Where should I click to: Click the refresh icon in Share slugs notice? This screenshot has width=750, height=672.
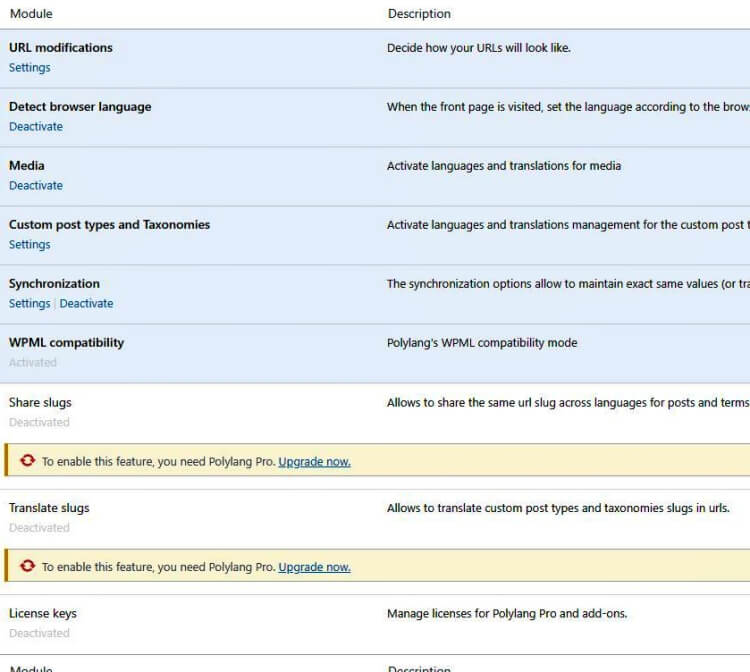pos(27,460)
